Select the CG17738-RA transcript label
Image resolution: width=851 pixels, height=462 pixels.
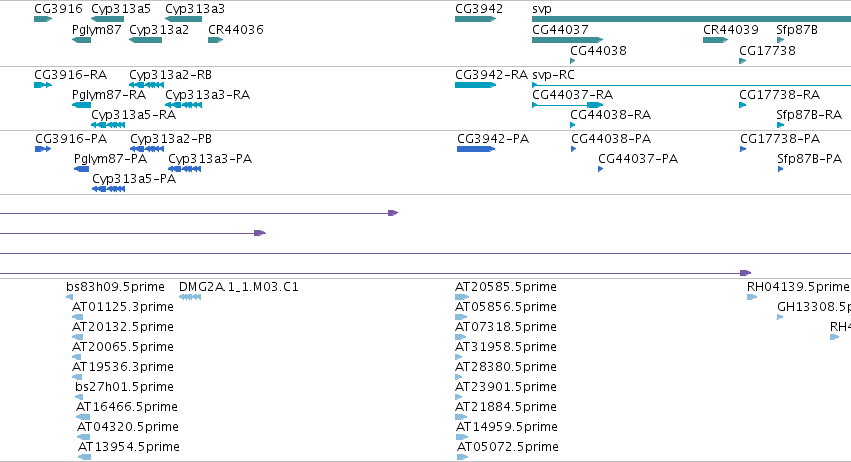point(779,95)
